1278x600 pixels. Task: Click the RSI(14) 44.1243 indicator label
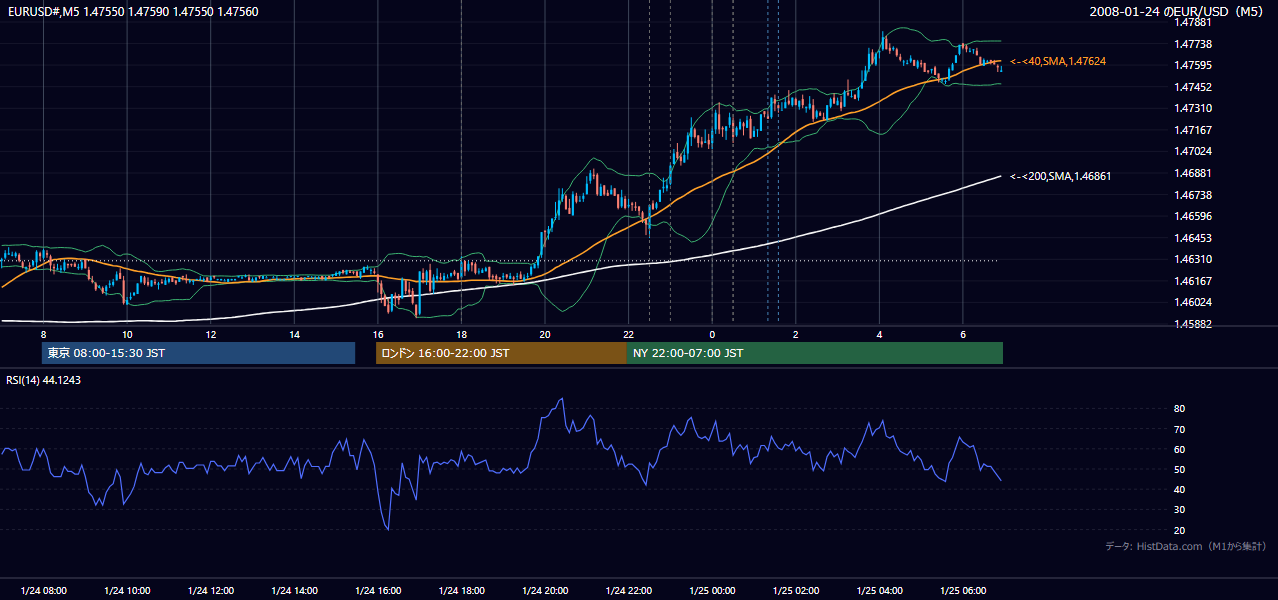[x=44, y=380]
